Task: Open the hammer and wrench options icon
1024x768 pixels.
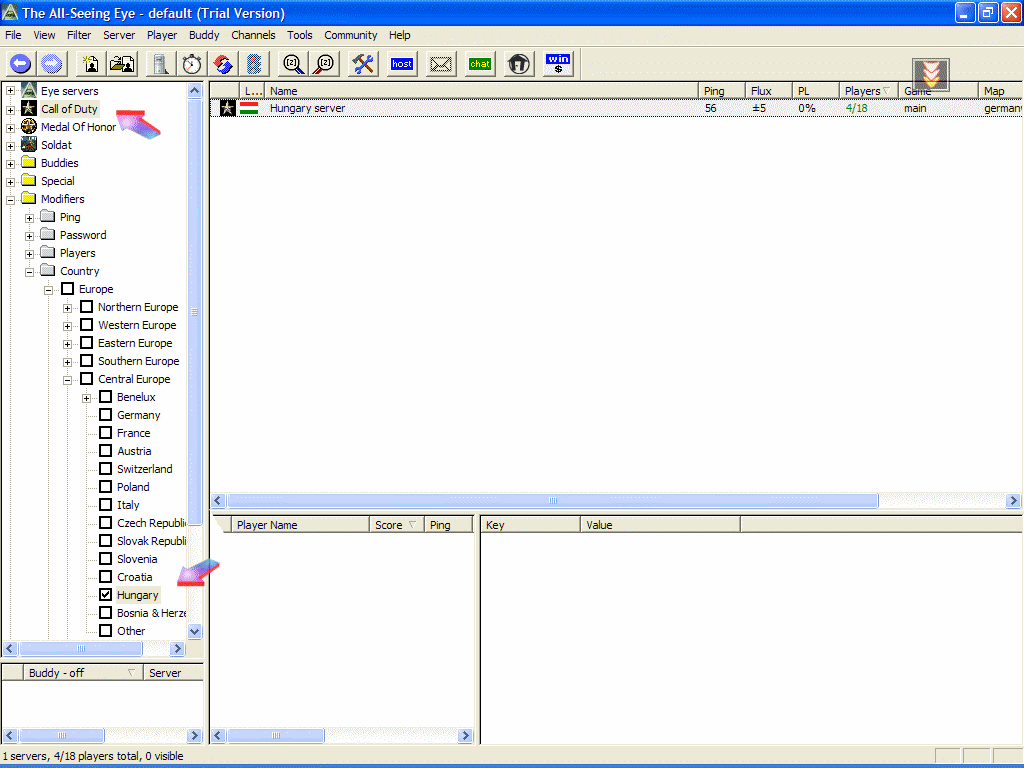Action: pyautogui.click(x=362, y=64)
